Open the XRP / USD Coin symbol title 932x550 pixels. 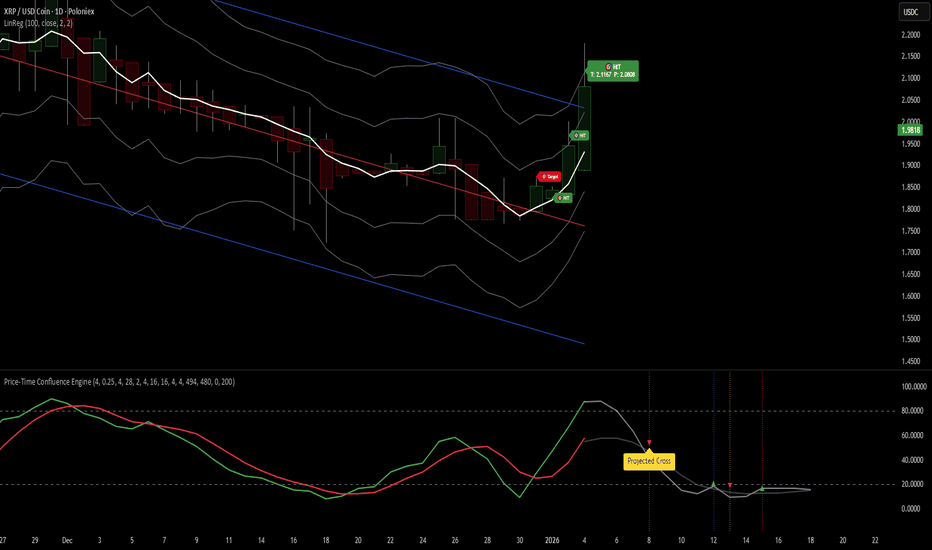click(x=49, y=11)
